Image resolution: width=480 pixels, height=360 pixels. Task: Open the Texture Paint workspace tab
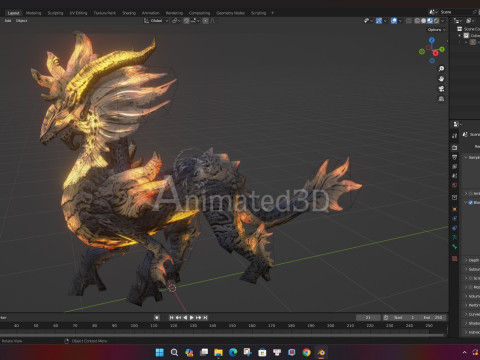coord(104,13)
